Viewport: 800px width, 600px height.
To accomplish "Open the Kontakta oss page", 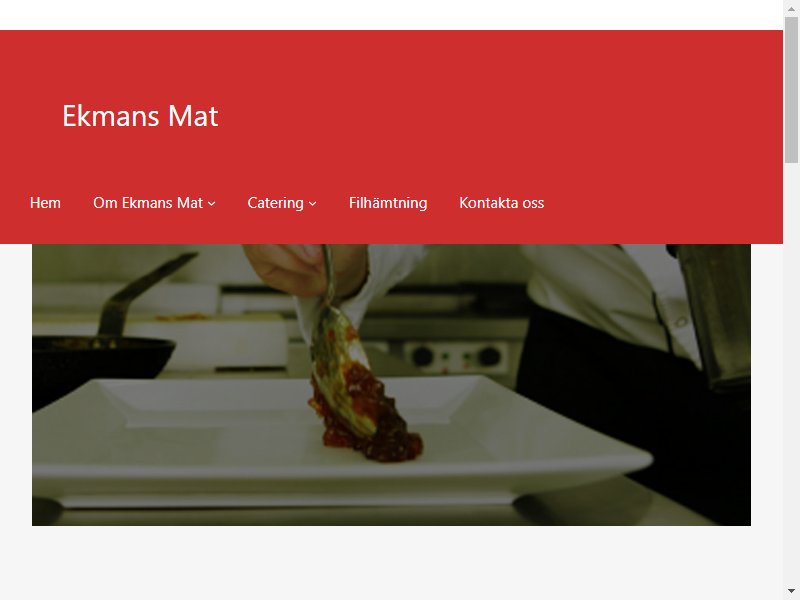I will tap(502, 203).
